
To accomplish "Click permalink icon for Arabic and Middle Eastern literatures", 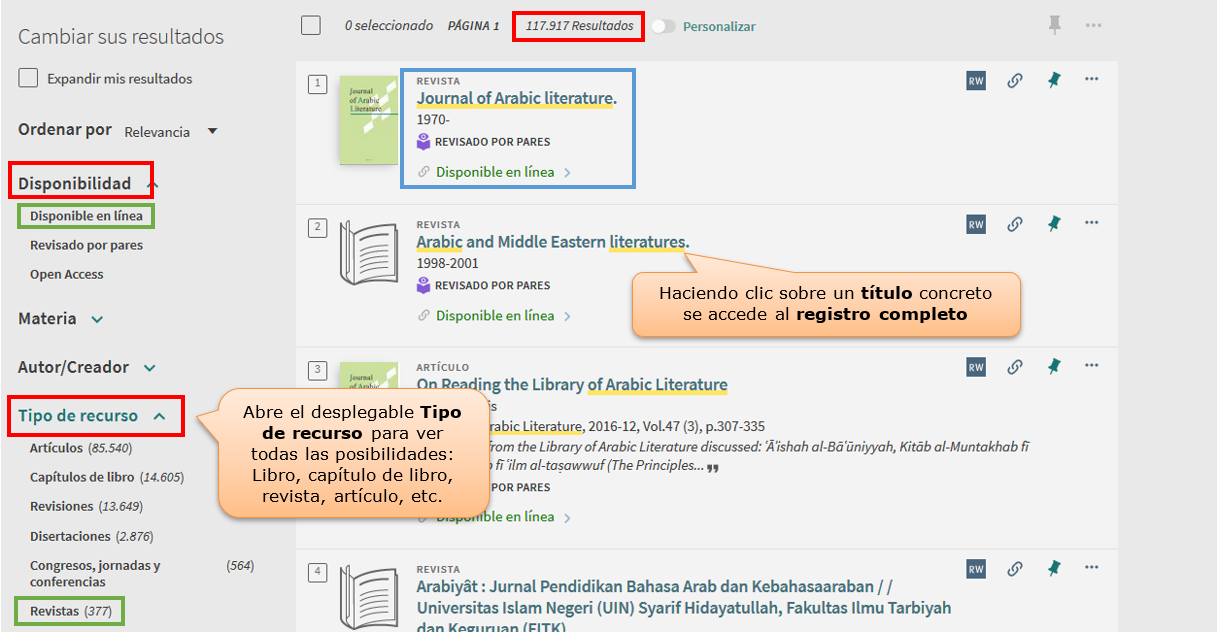I will coord(1014,225).
